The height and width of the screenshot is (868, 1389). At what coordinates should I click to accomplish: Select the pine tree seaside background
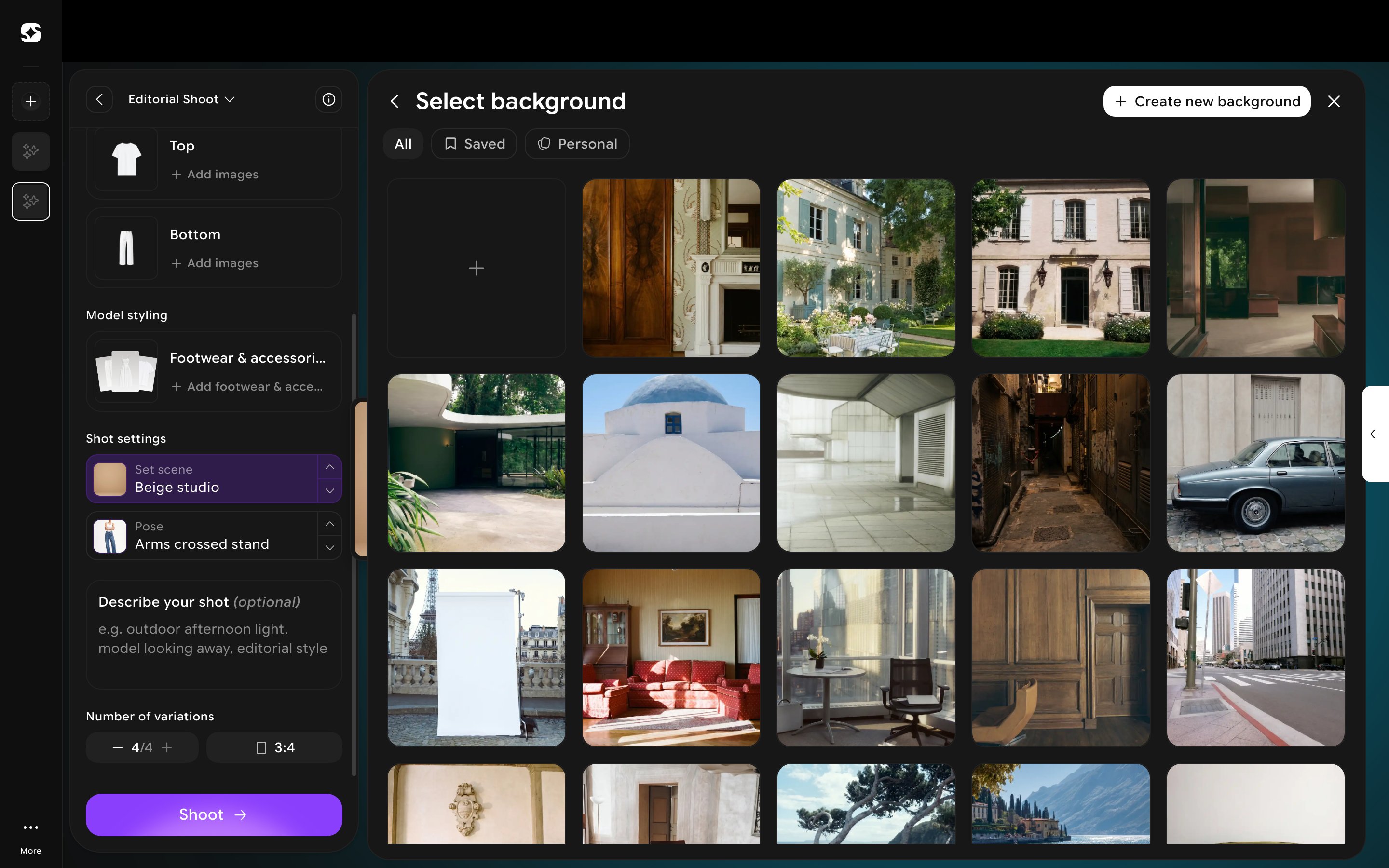(866, 804)
